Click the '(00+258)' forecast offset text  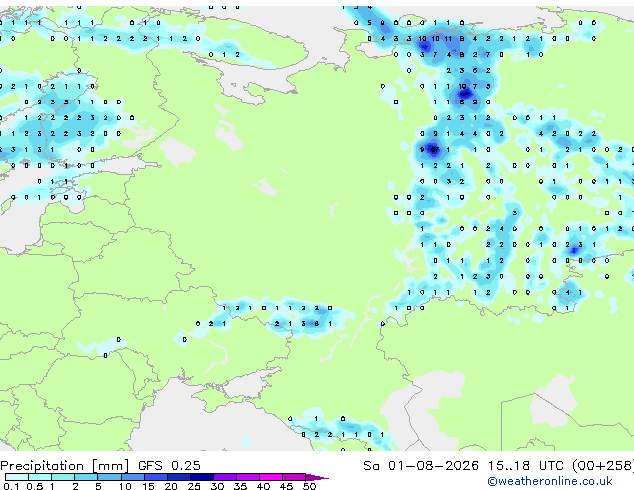pos(603,466)
